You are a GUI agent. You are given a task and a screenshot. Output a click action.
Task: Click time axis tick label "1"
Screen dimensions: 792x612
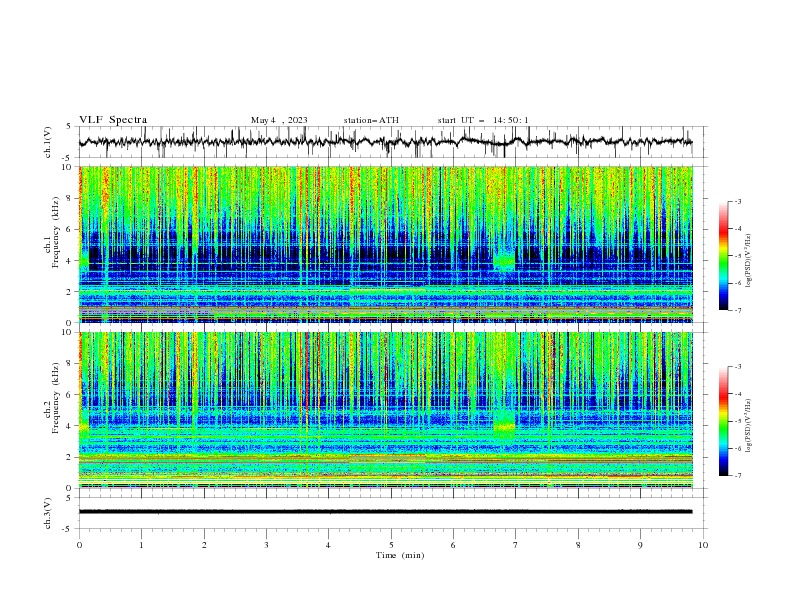pyautogui.click(x=141, y=545)
